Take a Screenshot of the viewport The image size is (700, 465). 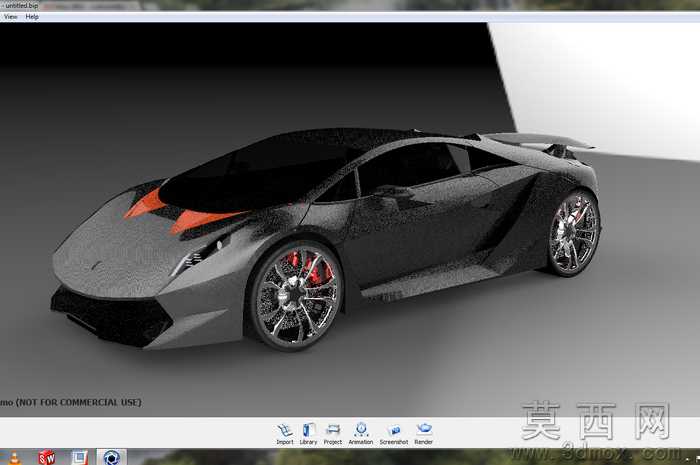[x=394, y=434]
